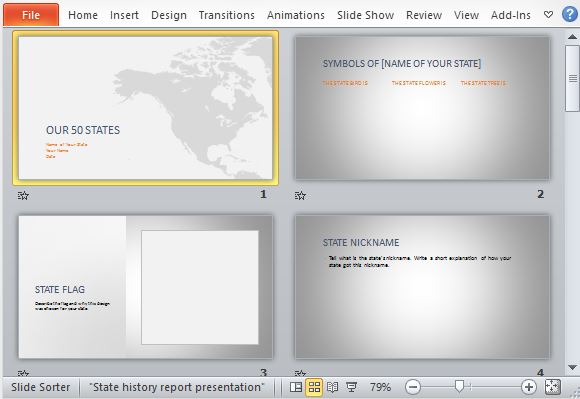Zoom out with the minus button

[x=413, y=387]
